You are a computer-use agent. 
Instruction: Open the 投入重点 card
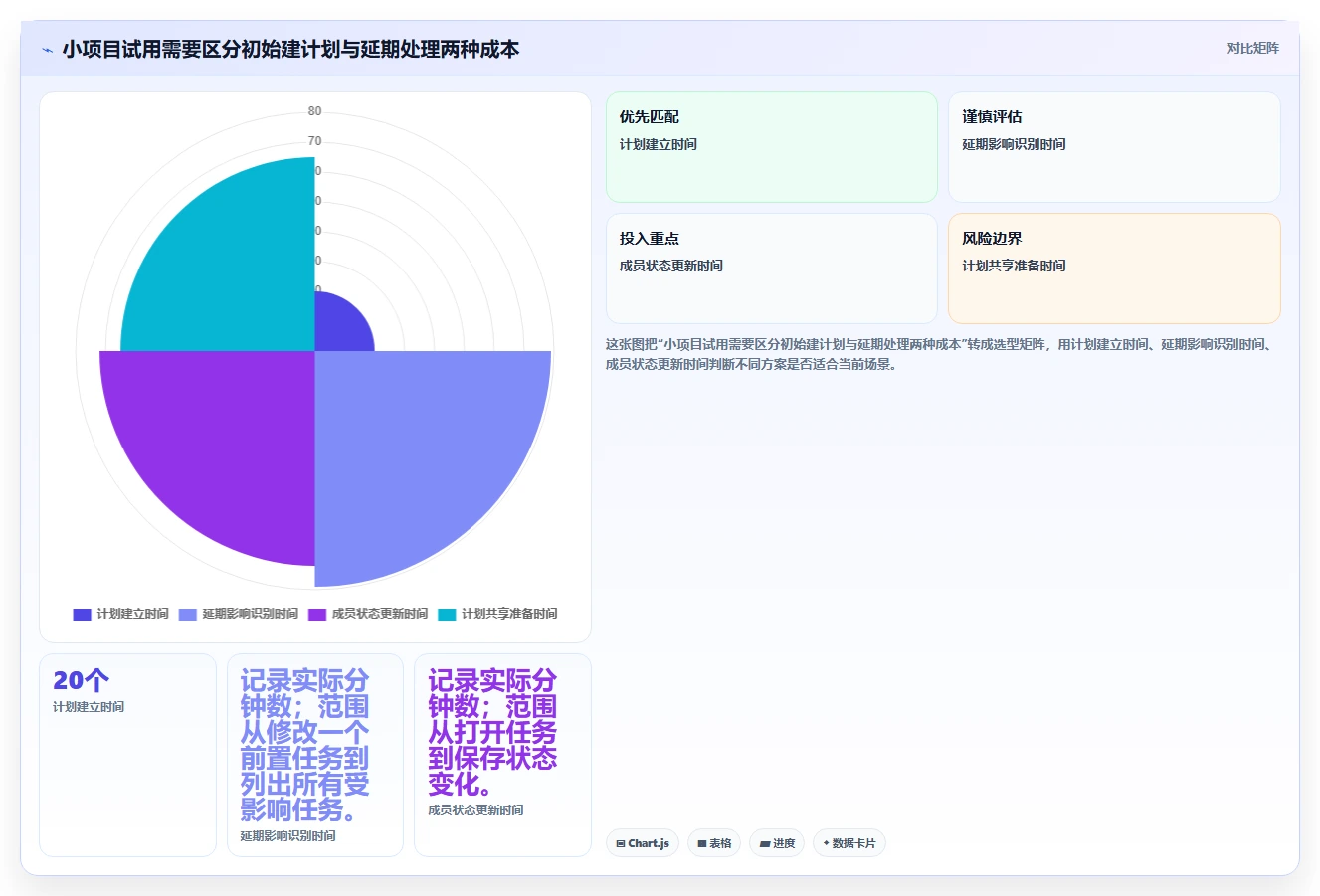(772, 269)
